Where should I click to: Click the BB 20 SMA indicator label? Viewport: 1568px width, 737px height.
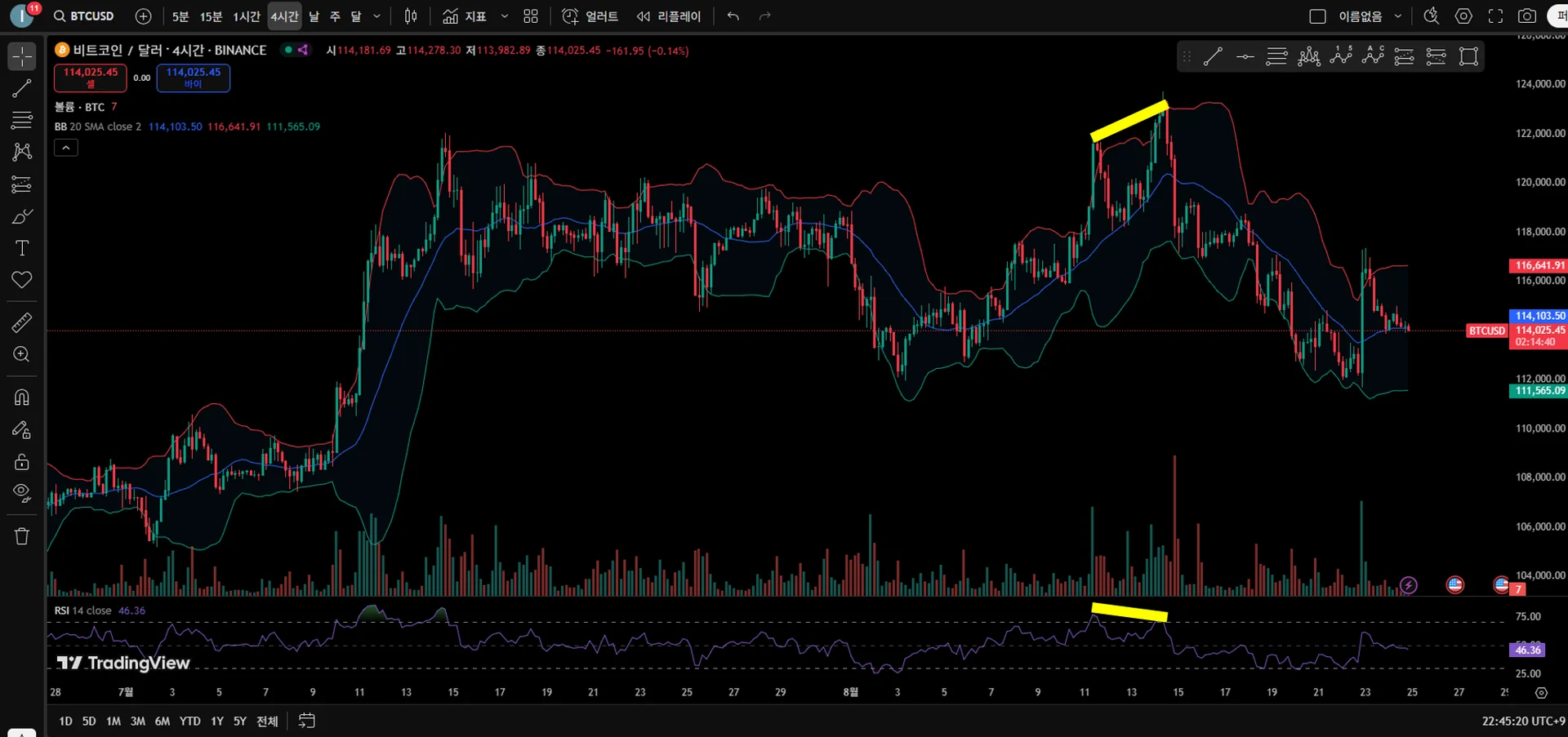point(98,127)
